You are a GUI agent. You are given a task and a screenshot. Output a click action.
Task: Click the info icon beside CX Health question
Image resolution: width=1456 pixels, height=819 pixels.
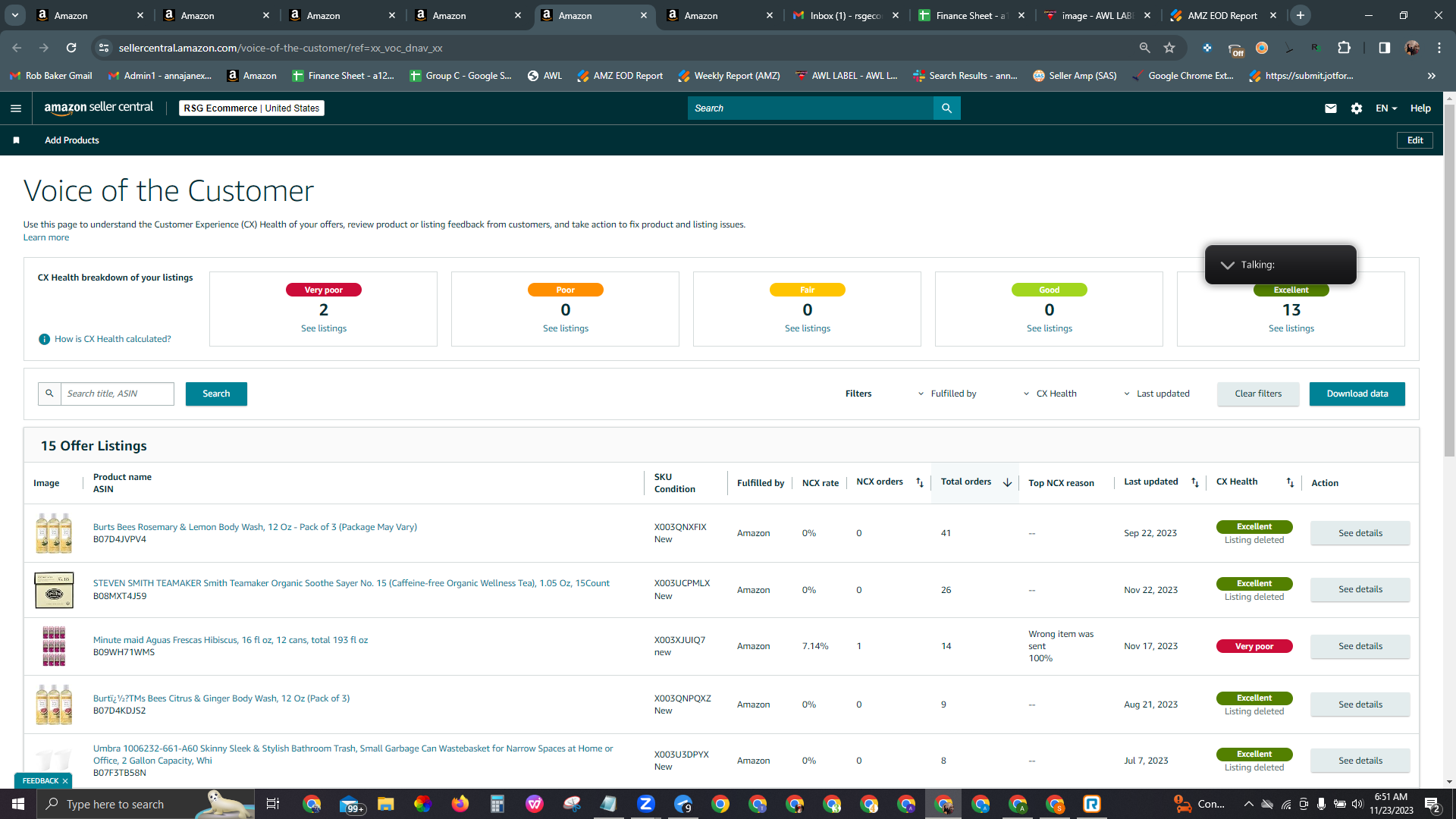(44, 339)
